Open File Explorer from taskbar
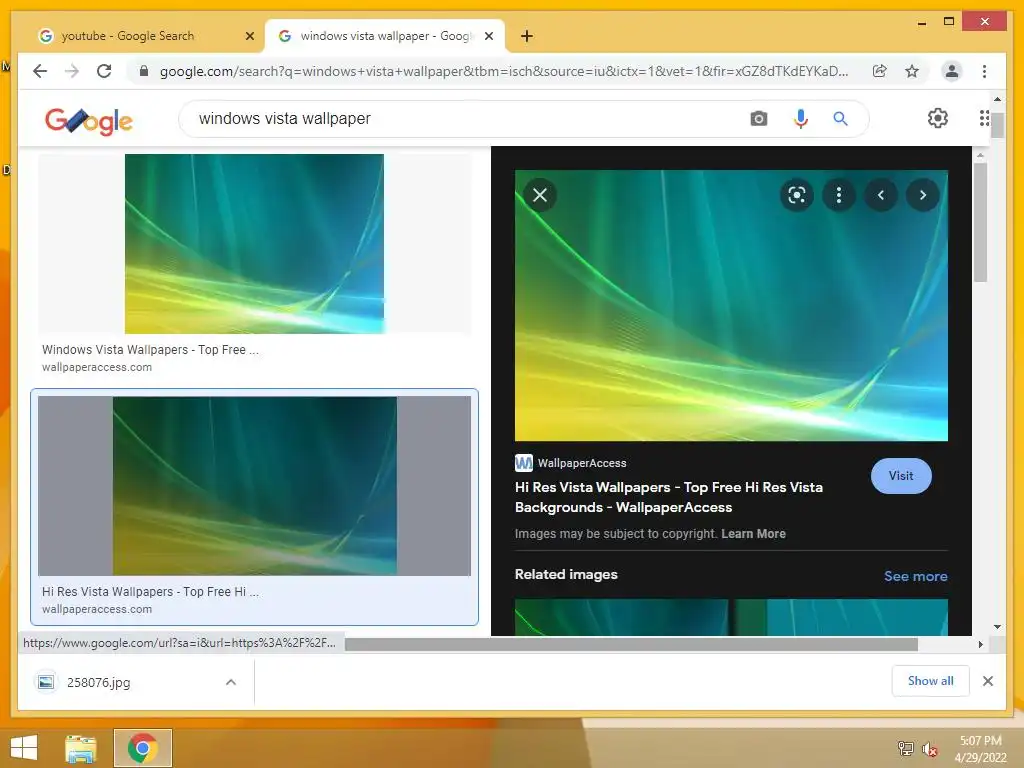The image size is (1024, 768). click(x=81, y=748)
